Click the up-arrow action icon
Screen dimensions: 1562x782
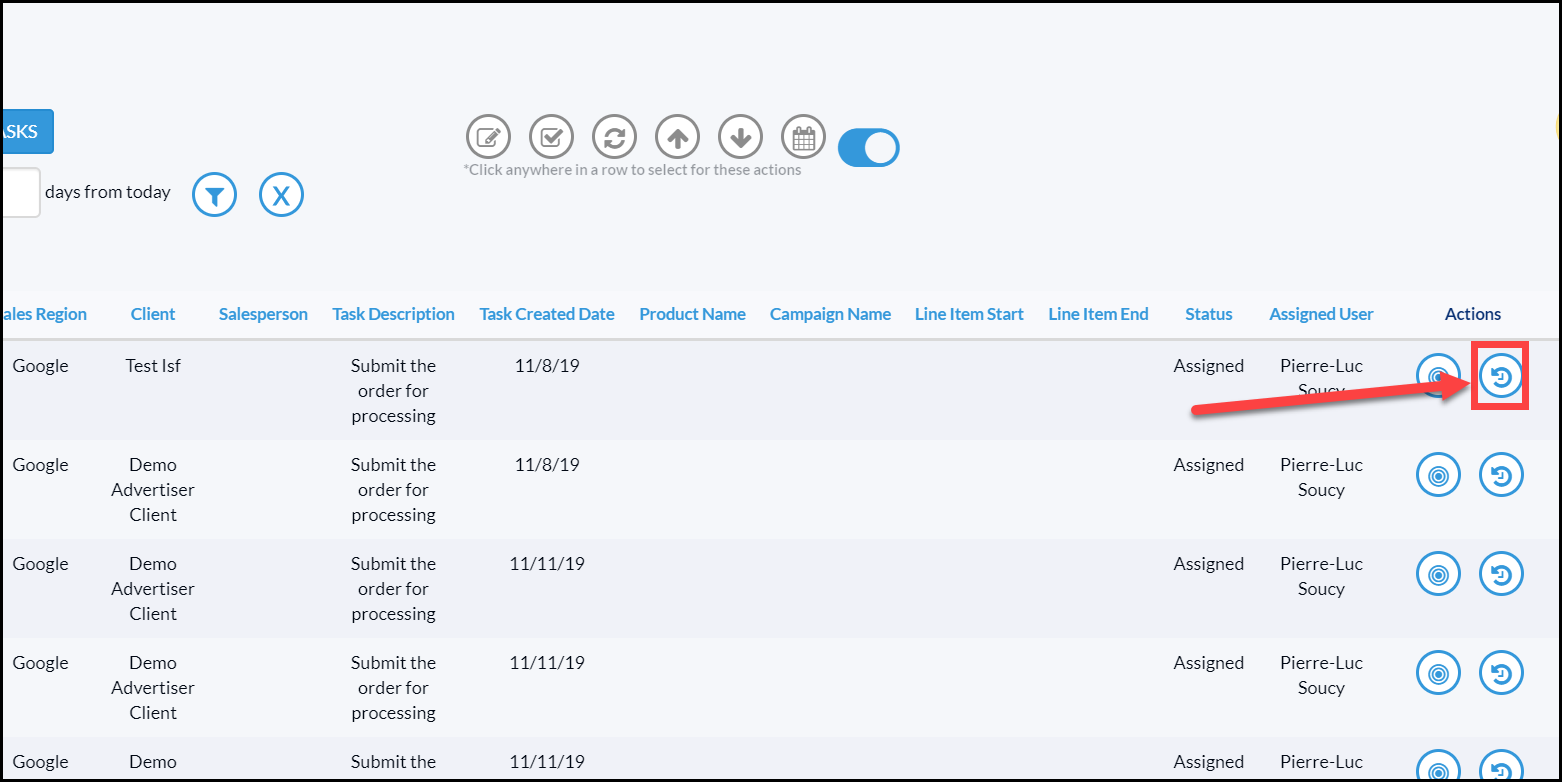pos(677,137)
